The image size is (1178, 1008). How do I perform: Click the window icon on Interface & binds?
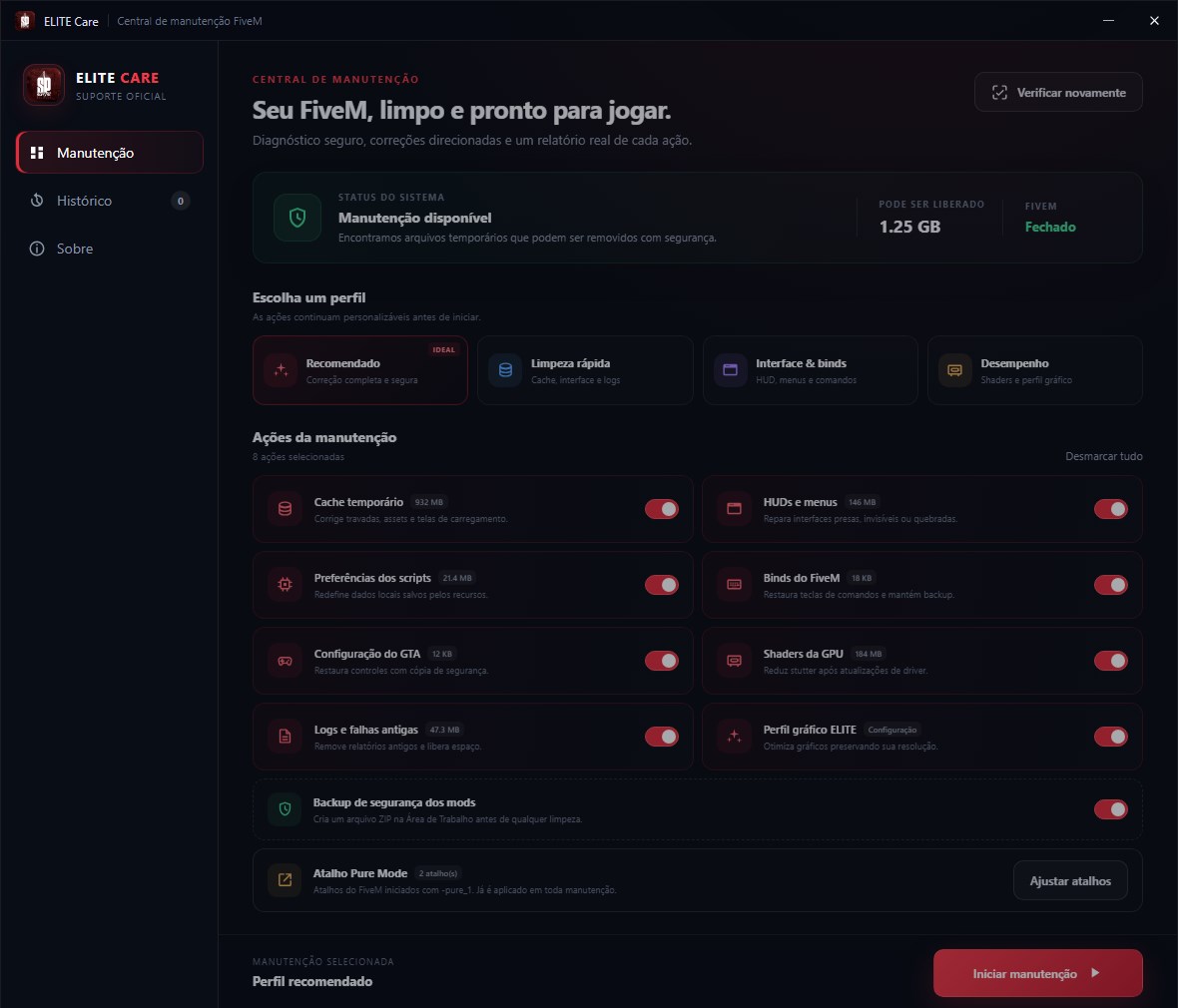730,370
